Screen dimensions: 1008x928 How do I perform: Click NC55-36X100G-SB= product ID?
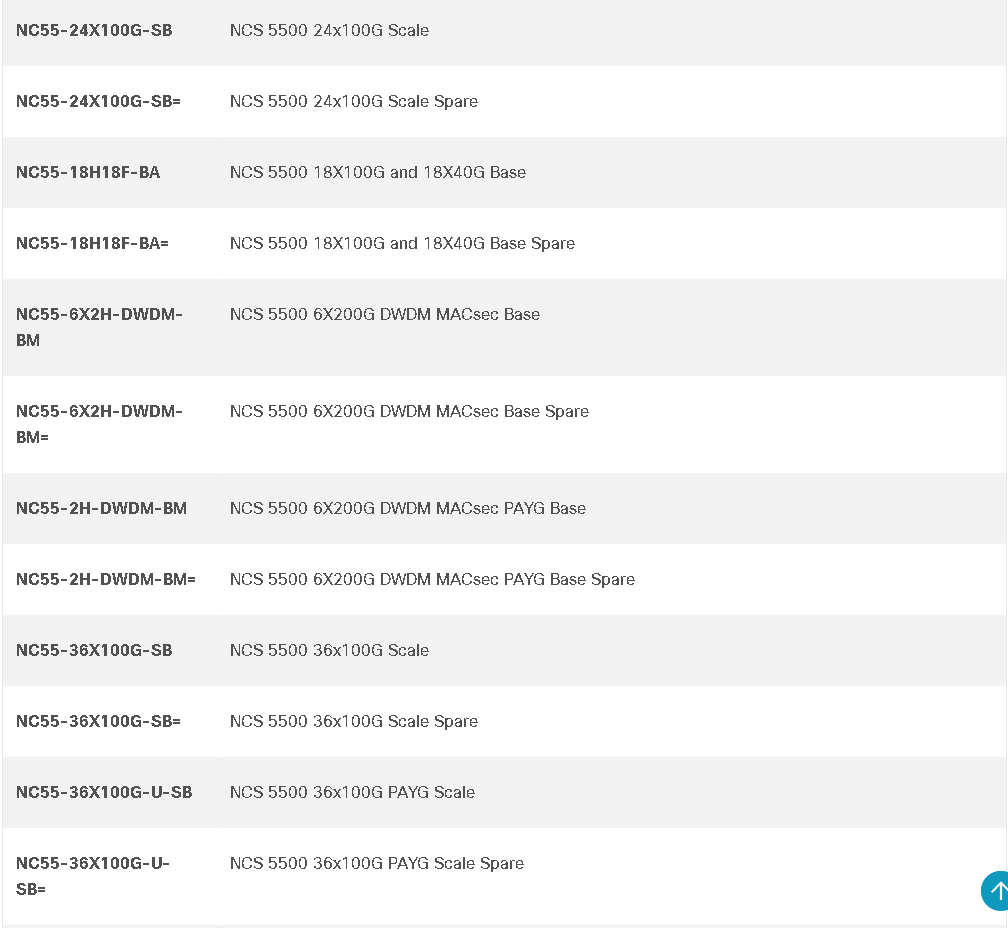(x=98, y=721)
